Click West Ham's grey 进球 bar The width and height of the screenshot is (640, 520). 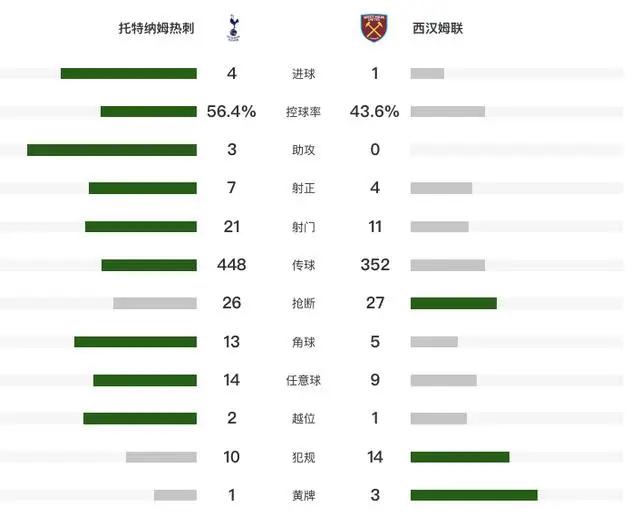point(427,73)
